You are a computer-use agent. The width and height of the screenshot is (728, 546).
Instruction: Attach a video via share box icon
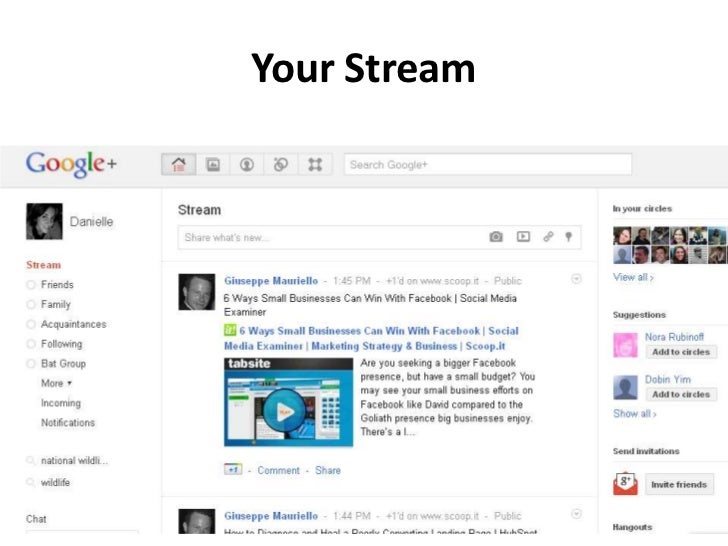[523, 237]
